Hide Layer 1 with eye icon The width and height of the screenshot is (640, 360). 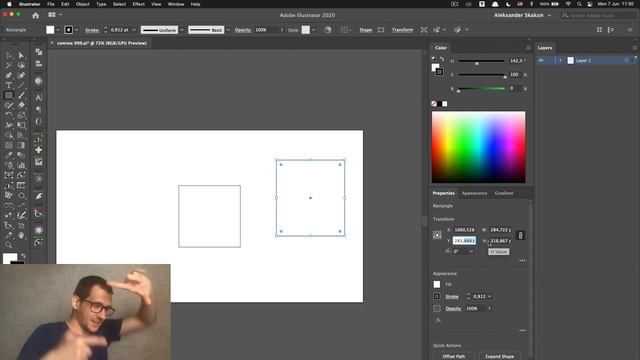point(541,60)
